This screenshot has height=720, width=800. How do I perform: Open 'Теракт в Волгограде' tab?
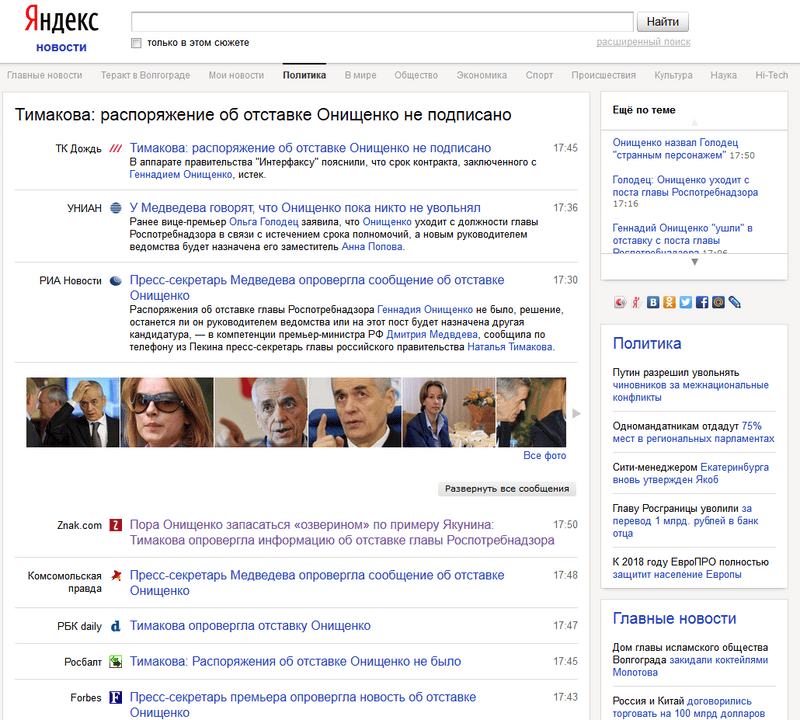(x=145, y=75)
